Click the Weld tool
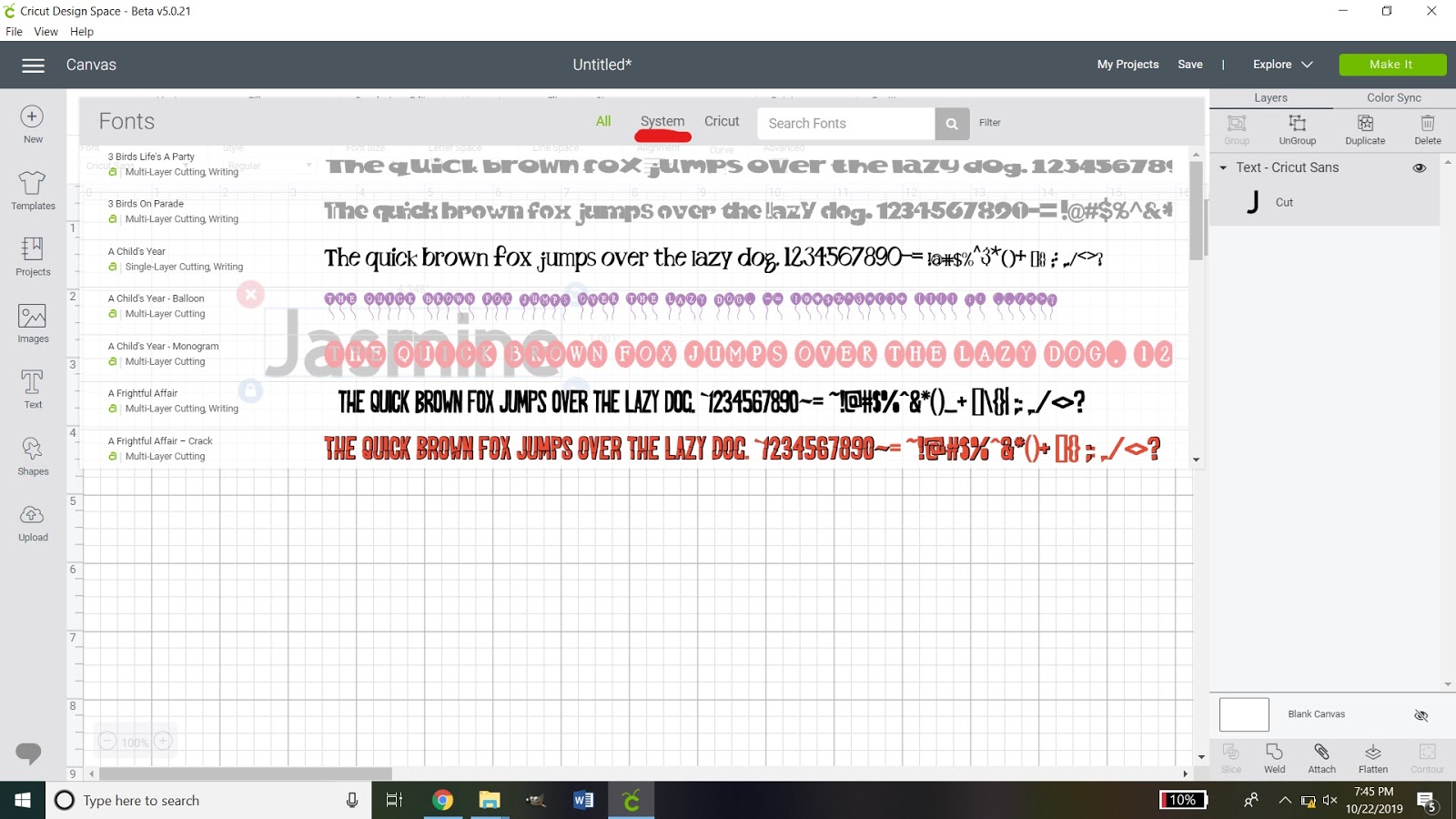The width and height of the screenshot is (1456, 819). point(1274,758)
